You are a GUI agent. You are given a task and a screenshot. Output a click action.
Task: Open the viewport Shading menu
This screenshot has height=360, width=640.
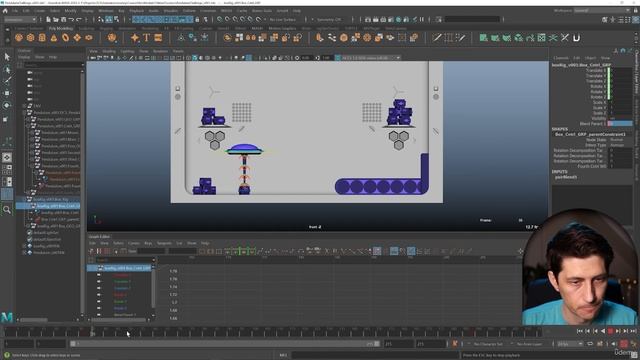[109, 51]
